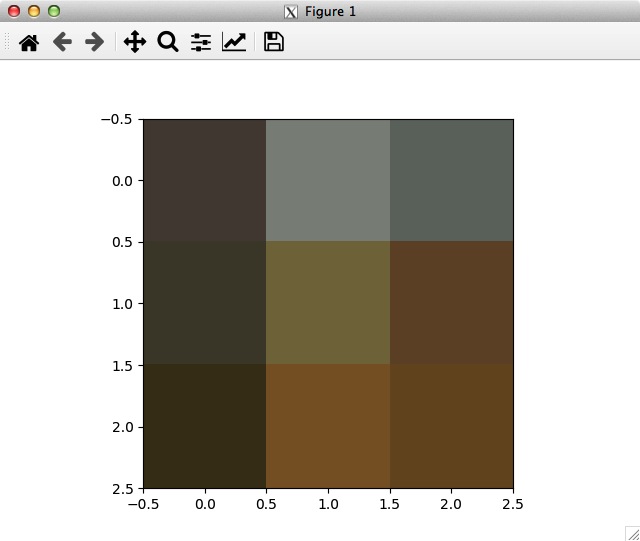Select the olive-khaki center cell of the image
Viewport: 640px width, 541px height.
328,303
